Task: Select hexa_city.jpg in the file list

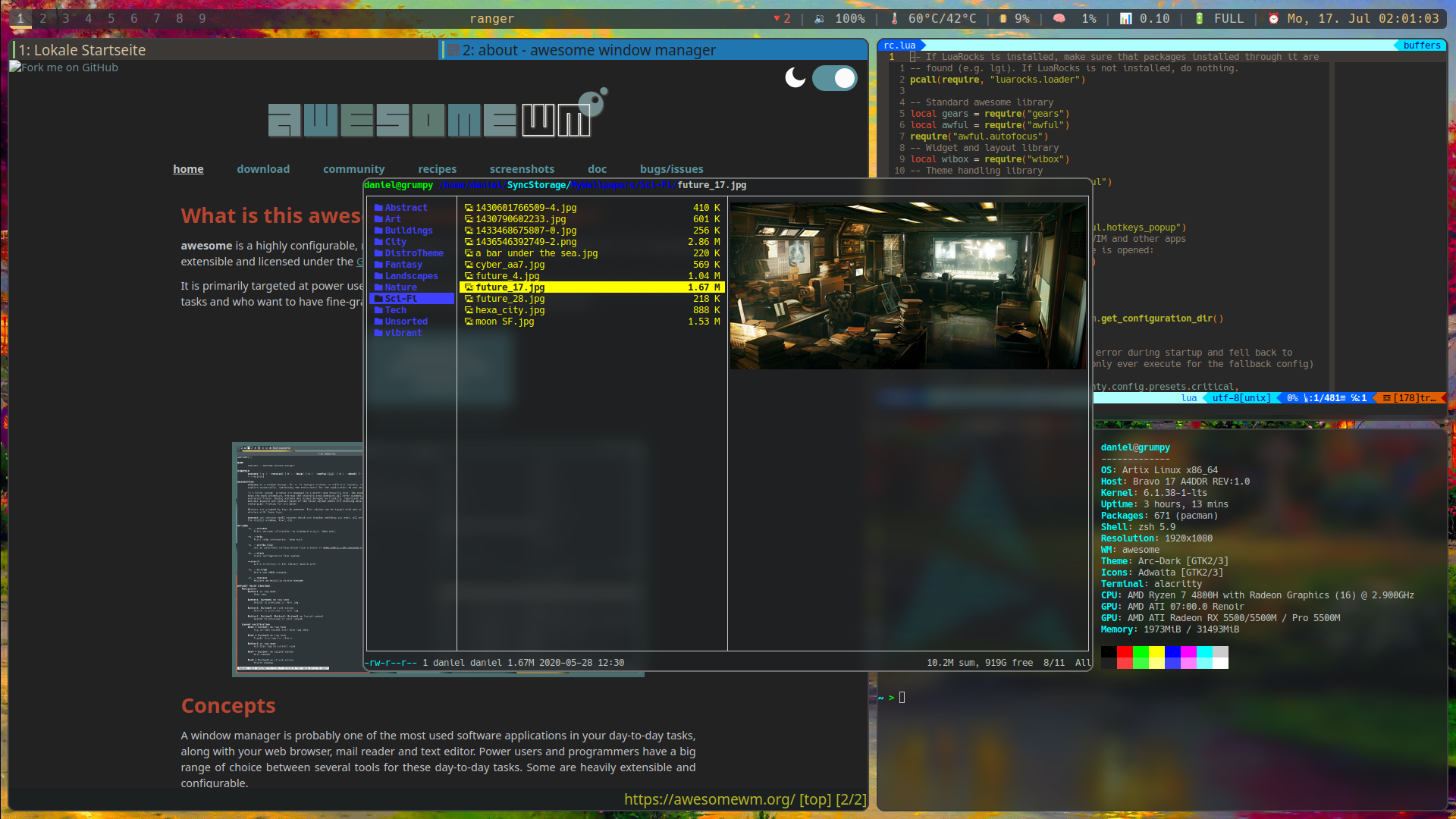Action: coord(510,310)
